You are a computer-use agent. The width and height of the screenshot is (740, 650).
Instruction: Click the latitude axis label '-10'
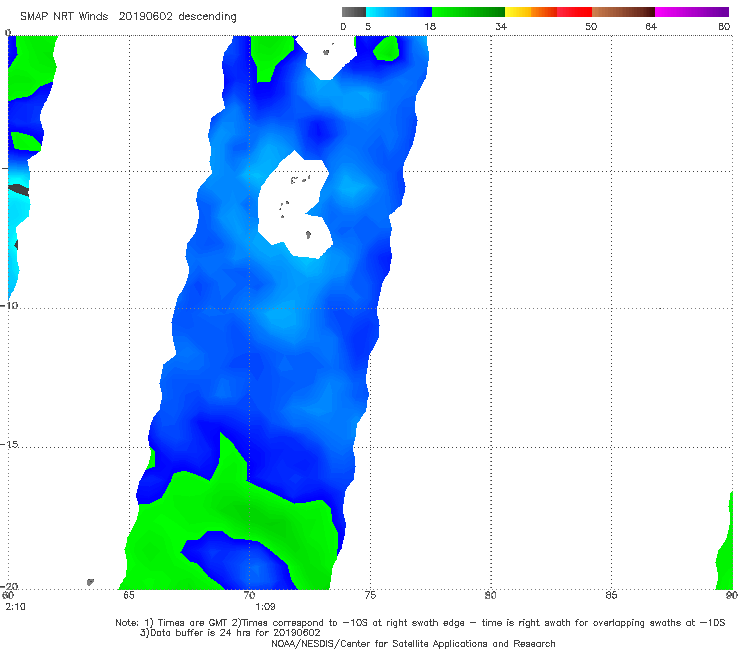(x=9, y=305)
